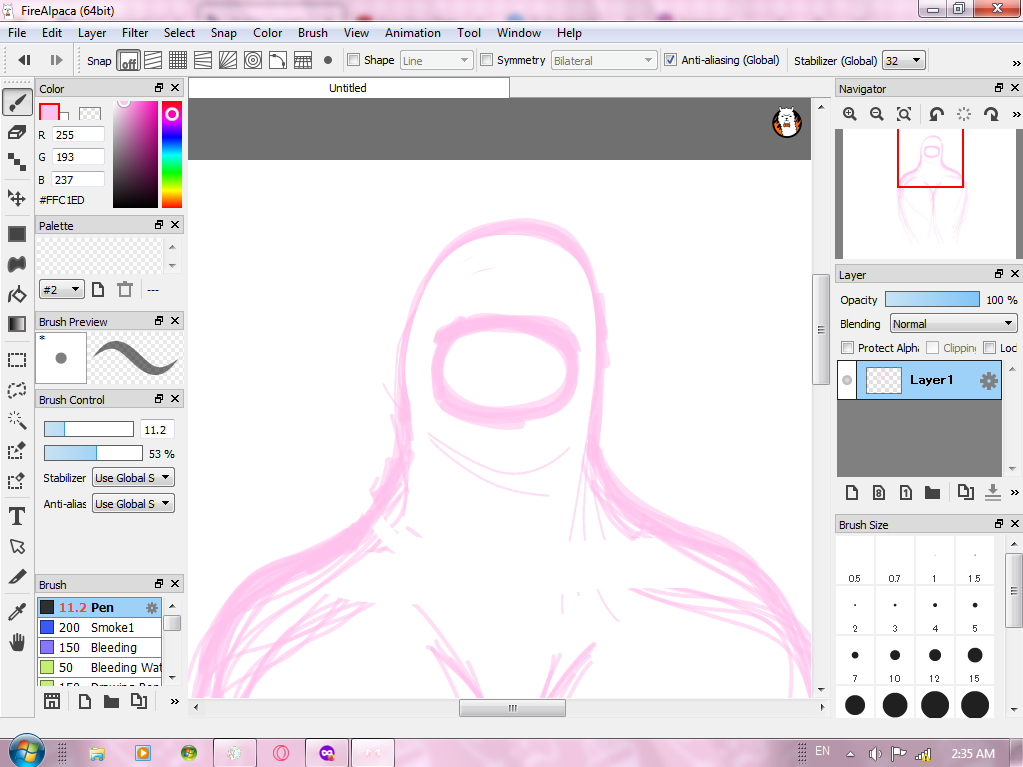Toggle the Symmetry checkbox
The width and height of the screenshot is (1023, 767).
click(x=486, y=60)
